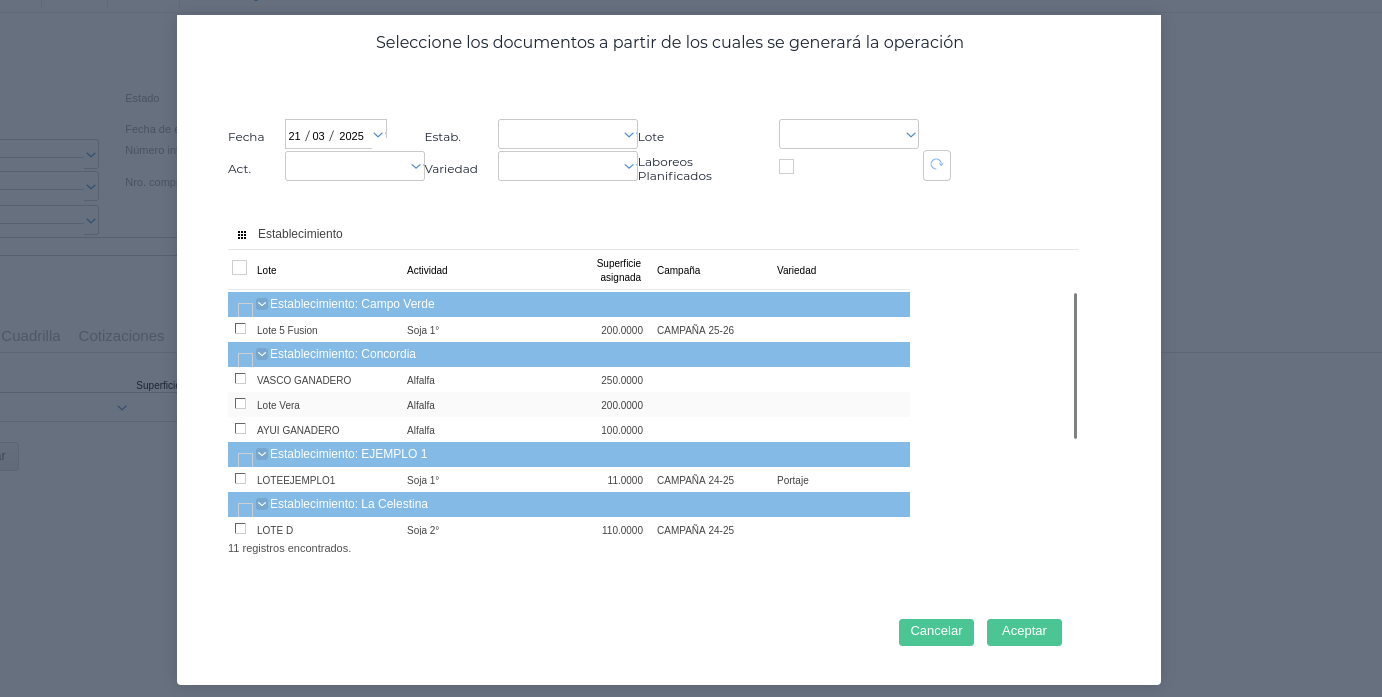Image resolution: width=1382 pixels, height=697 pixels.
Task: Collapse the Establecimiento: Campo Verde group
Action: pos(262,304)
